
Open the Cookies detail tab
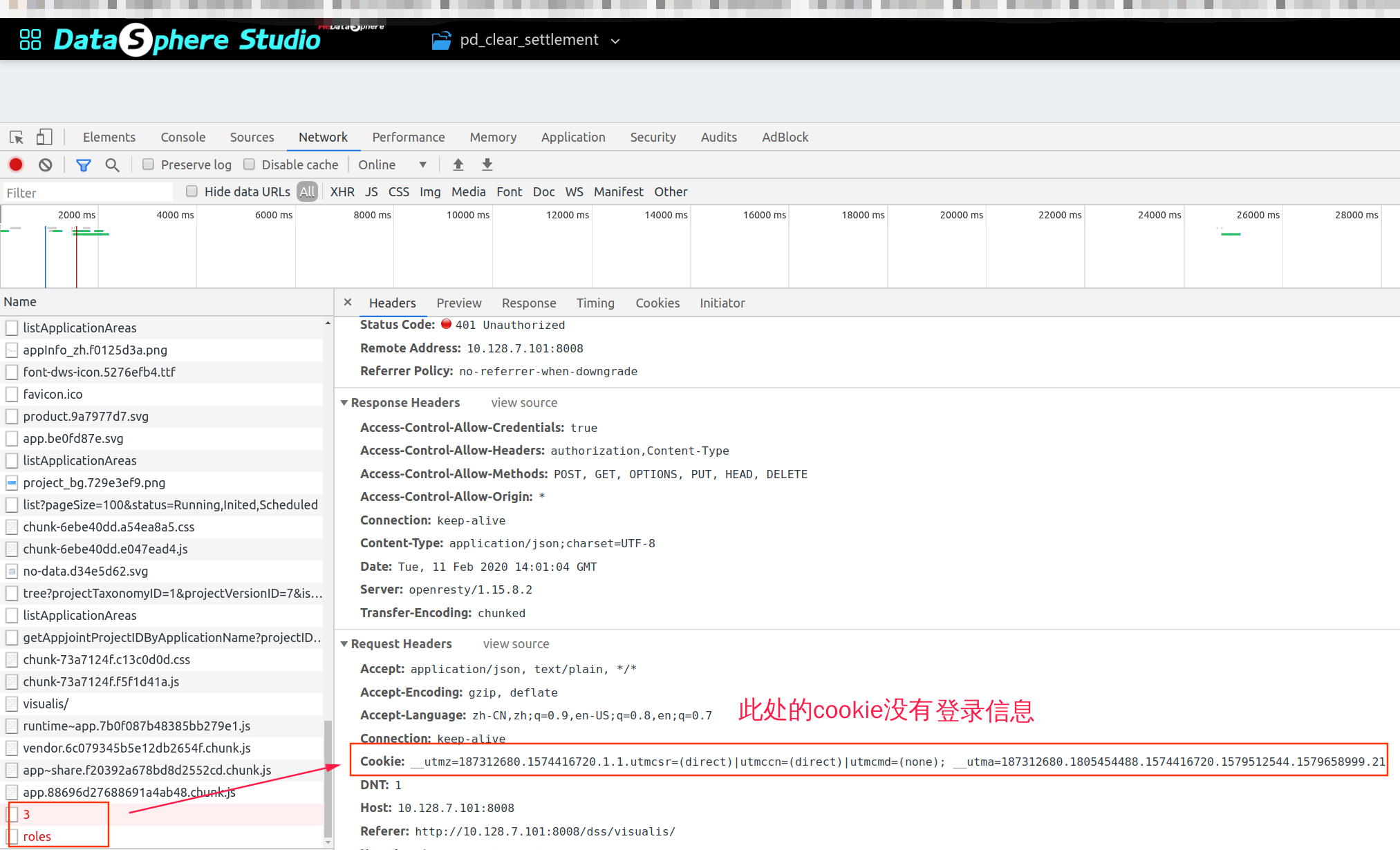coord(657,303)
